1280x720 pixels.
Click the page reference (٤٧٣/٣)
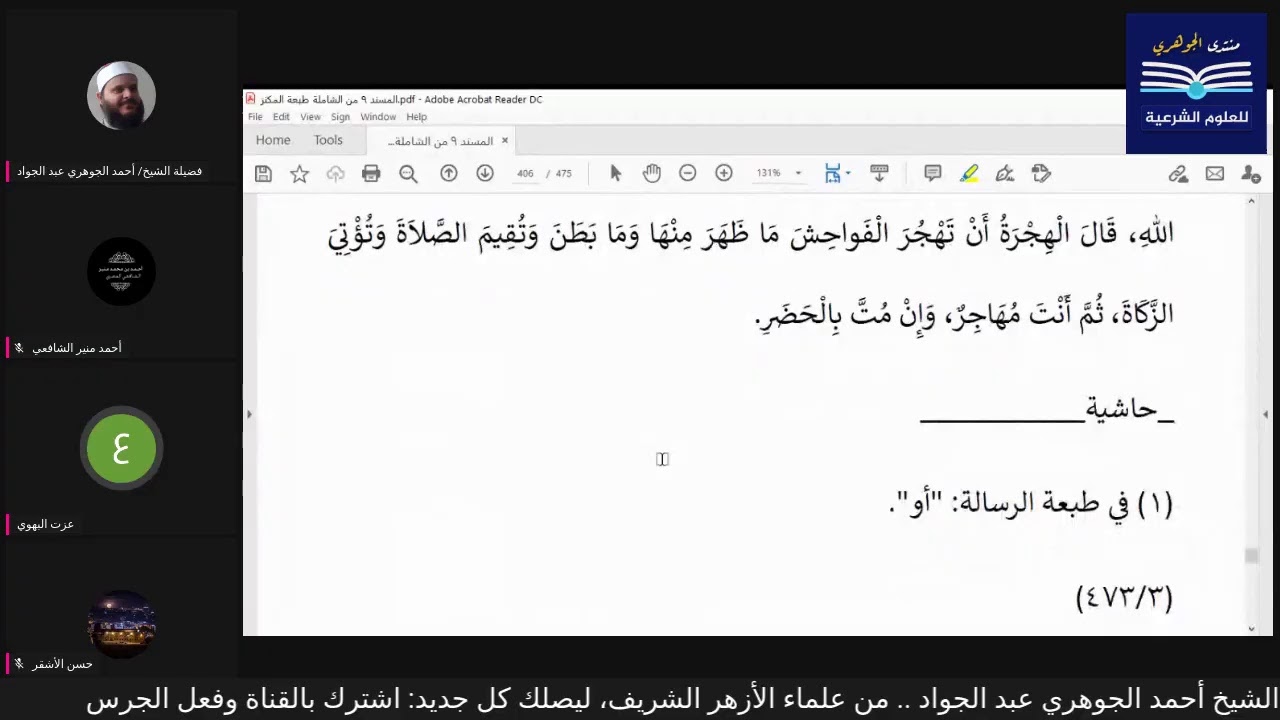pos(1124,597)
